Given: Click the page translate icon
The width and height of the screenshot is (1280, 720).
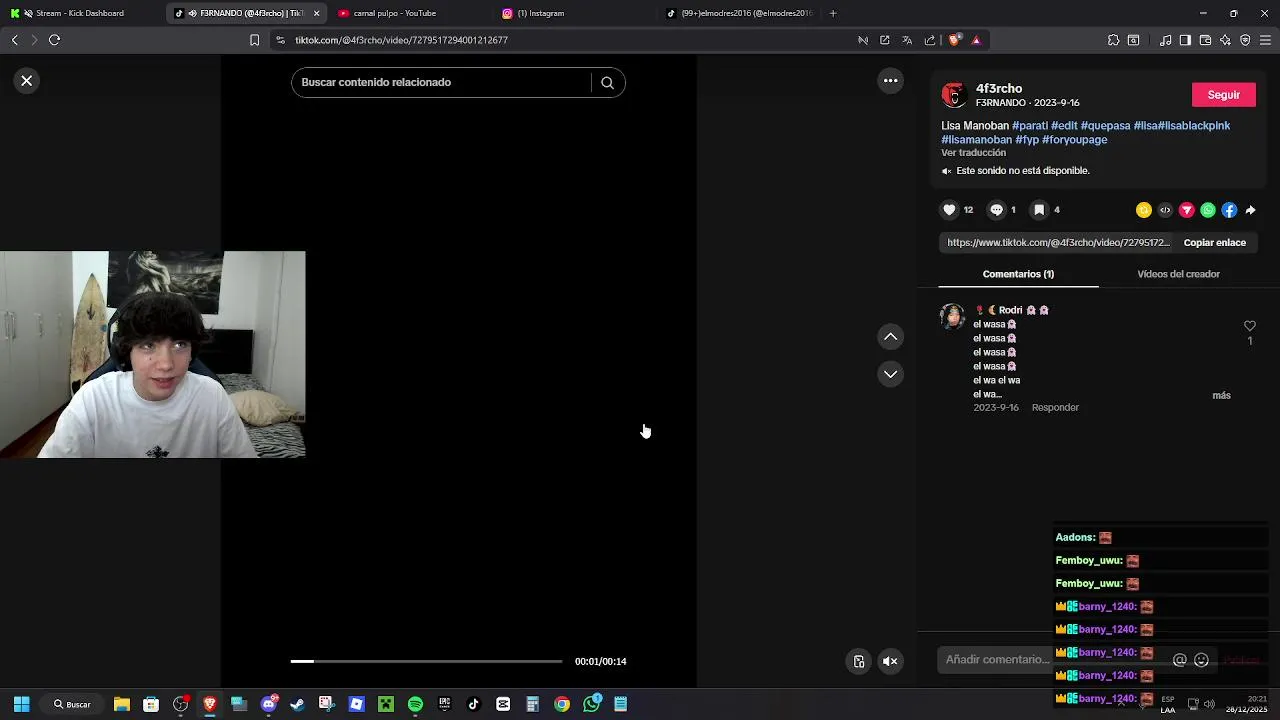Looking at the screenshot, I should coord(907,40).
